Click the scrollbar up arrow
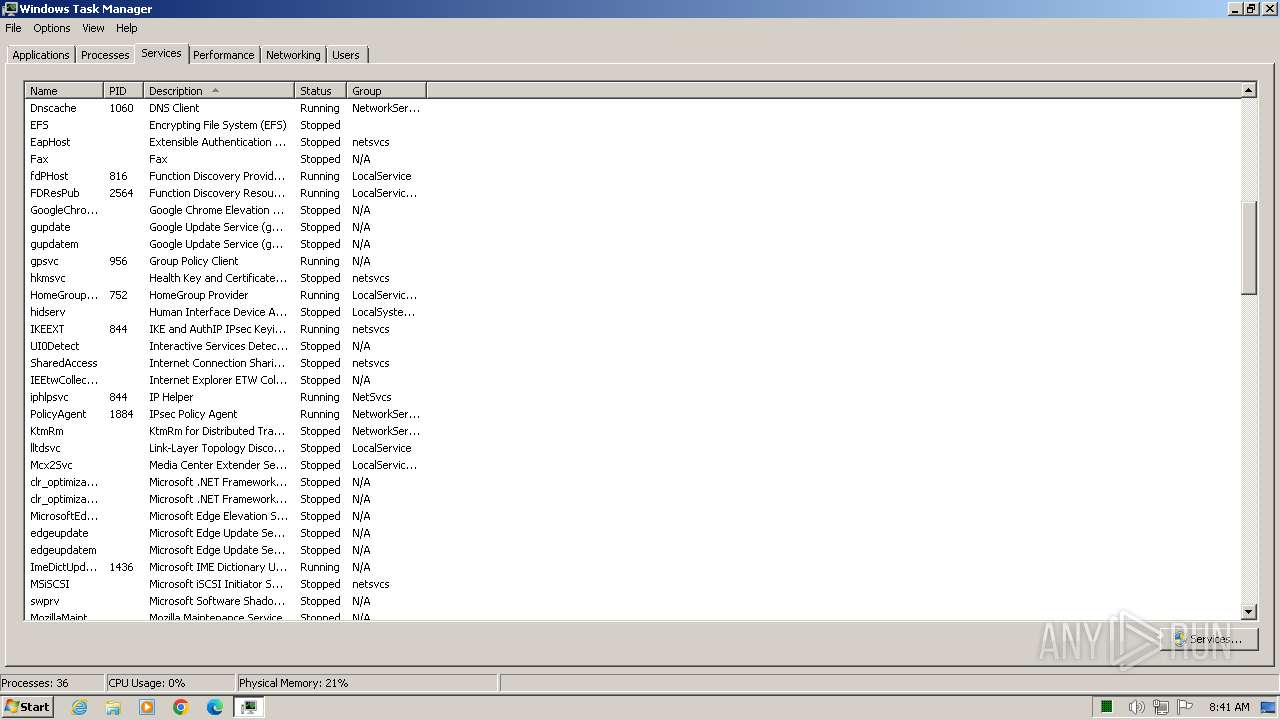Screen dimensions: 1280x720 (x=1248, y=90)
